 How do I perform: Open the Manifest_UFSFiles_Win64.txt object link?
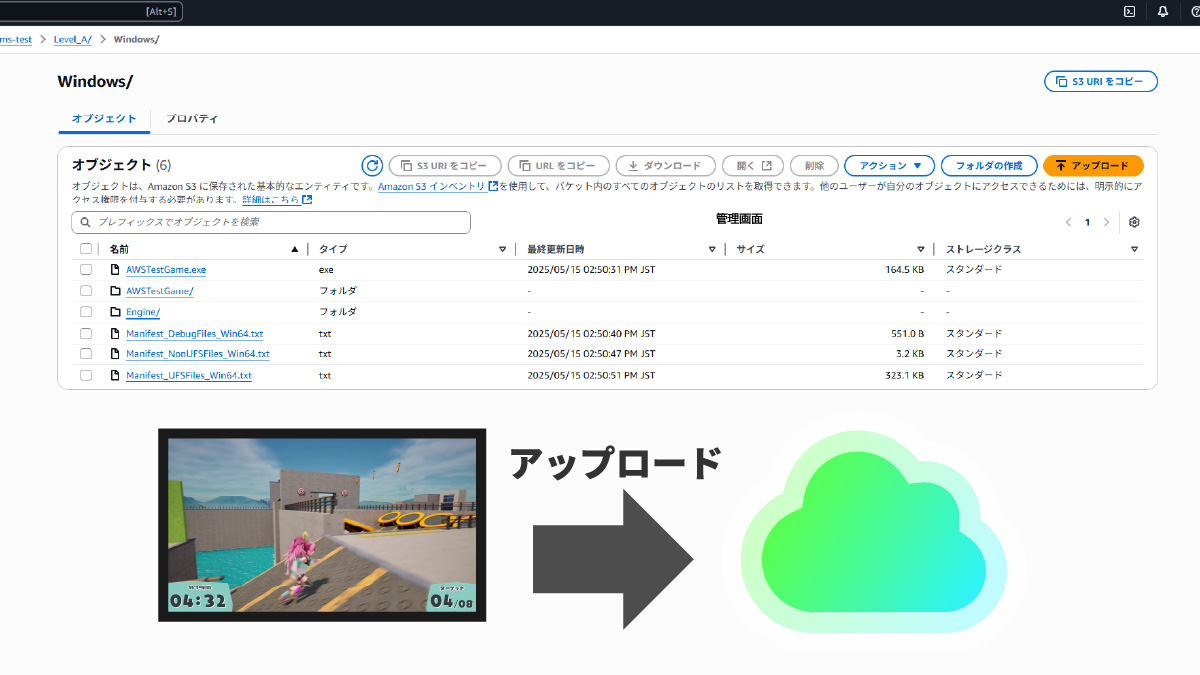point(189,375)
